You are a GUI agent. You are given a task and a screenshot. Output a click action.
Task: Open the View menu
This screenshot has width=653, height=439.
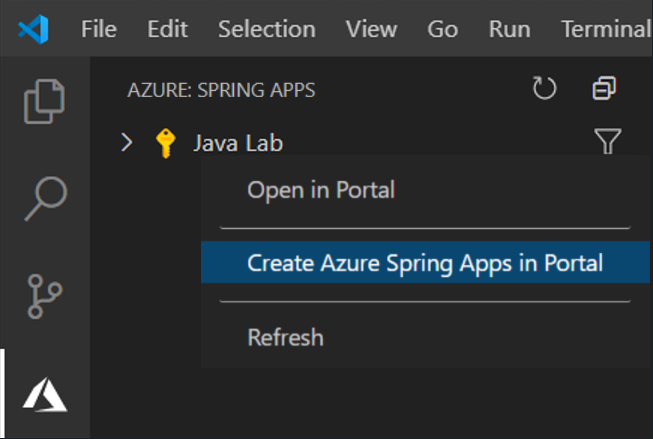[x=371, y=29]
